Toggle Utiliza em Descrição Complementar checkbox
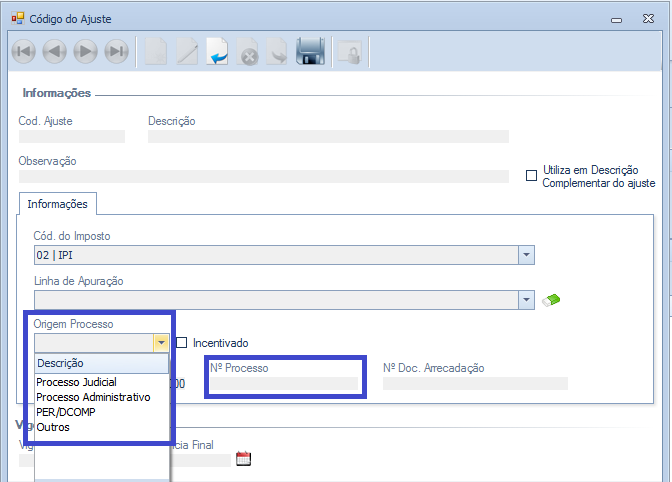Image resolution: width=672 pixels, height=482 pixels. (x=531, y=176)
